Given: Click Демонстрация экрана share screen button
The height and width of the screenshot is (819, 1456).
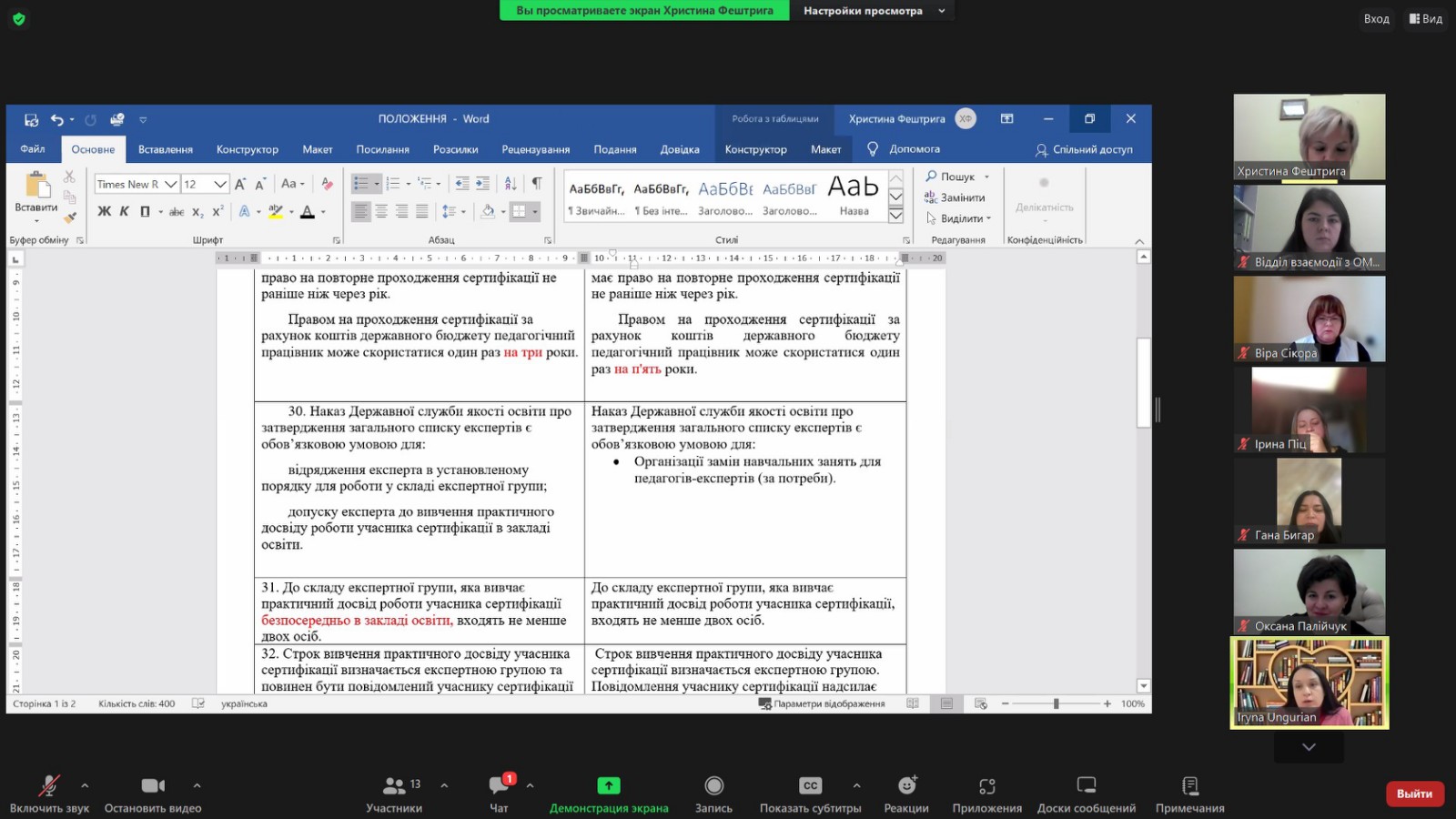Looking at the screenshot, I should 609,794.
